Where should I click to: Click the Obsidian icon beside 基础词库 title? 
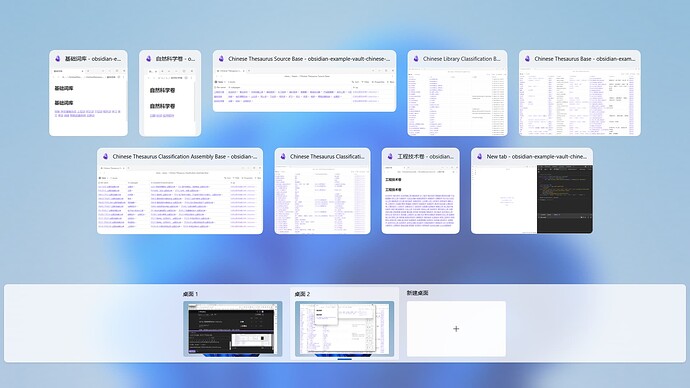pos(58,59)
